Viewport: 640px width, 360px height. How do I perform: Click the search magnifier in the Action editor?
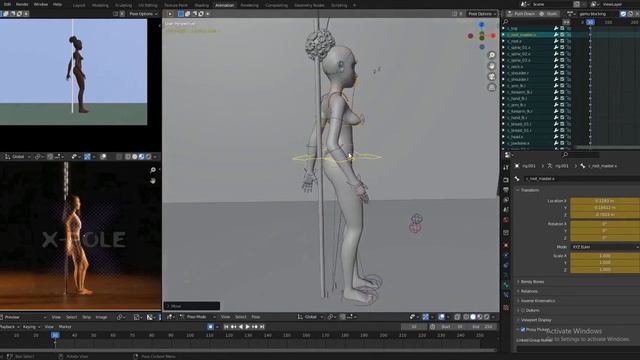[x=506, y=22]
